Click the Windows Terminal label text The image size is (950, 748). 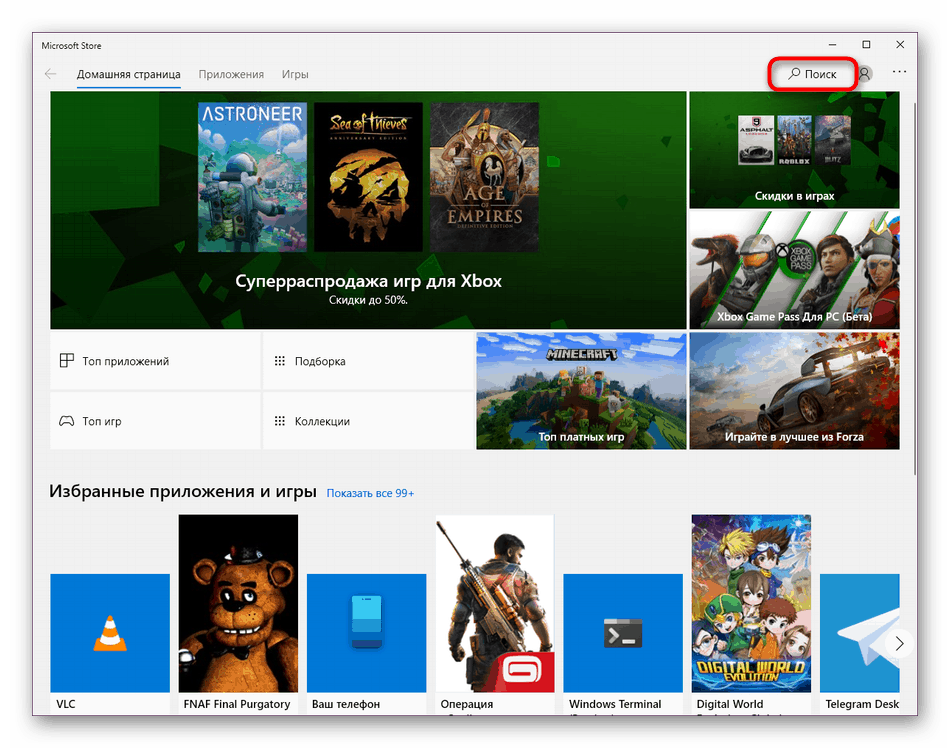tap(615, 704)
